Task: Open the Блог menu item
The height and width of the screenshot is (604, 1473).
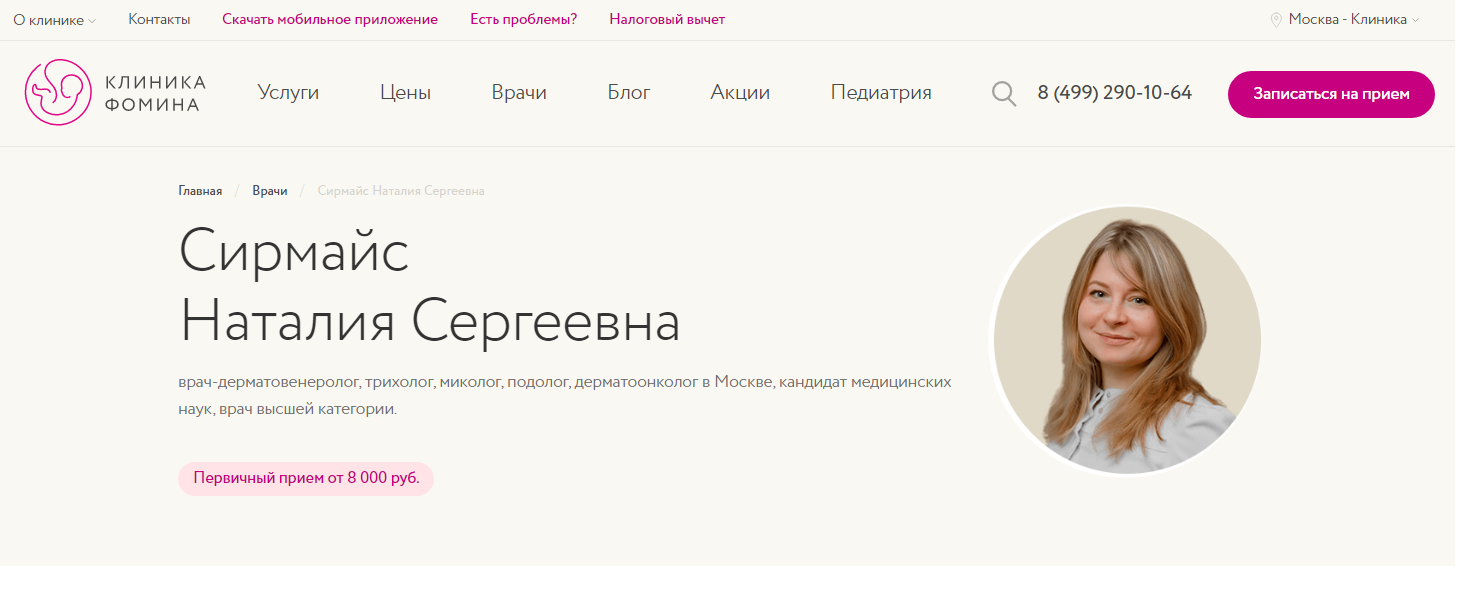Action: 629,93
